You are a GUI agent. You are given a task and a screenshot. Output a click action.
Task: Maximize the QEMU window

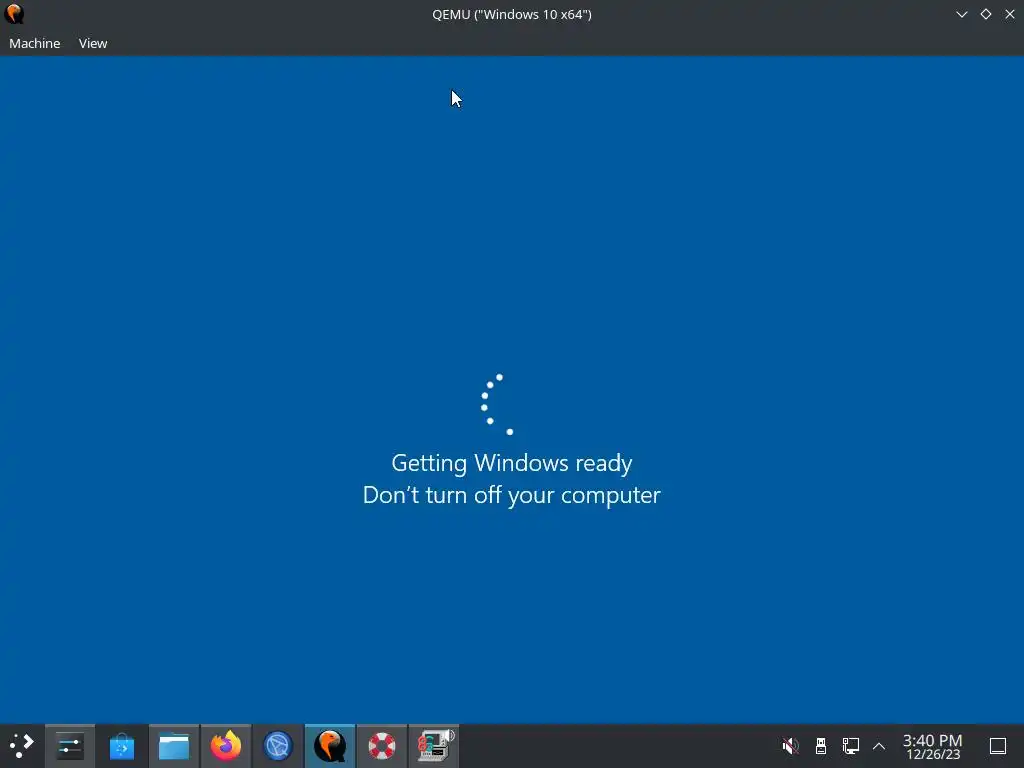point(986,14)
